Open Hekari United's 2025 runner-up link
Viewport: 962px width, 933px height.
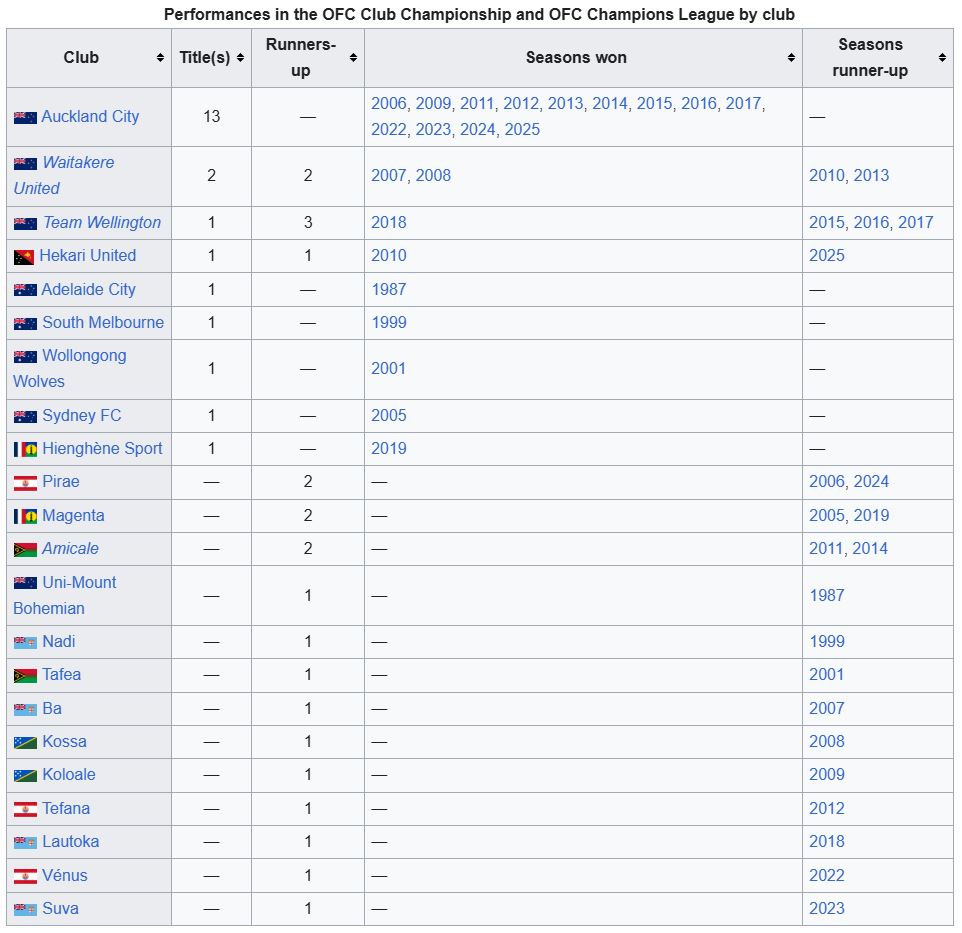(827, 256)
